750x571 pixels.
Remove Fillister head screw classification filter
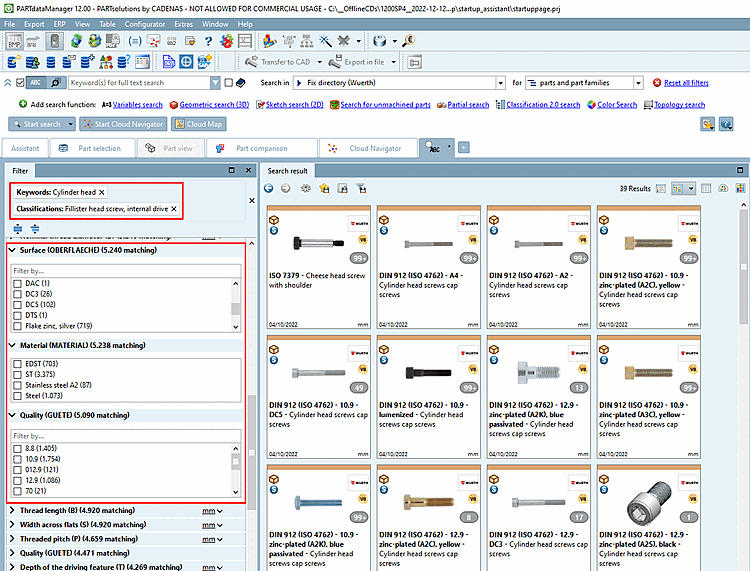coord(174,209)
